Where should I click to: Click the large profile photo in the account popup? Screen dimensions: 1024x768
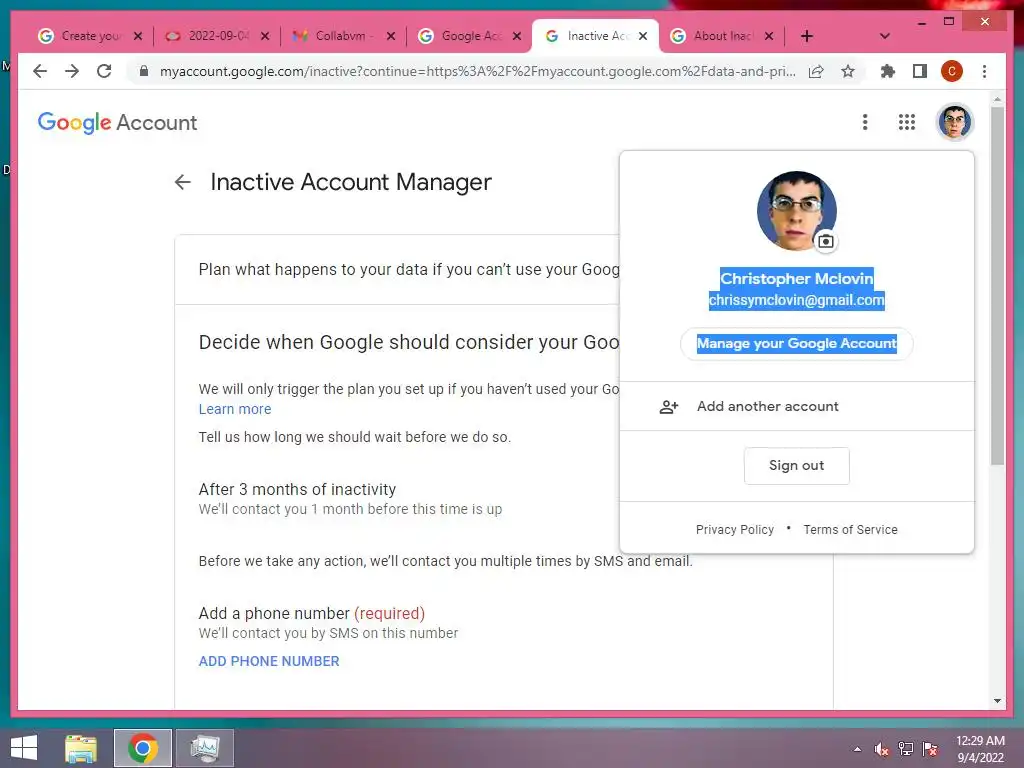[x=796, y=211]
